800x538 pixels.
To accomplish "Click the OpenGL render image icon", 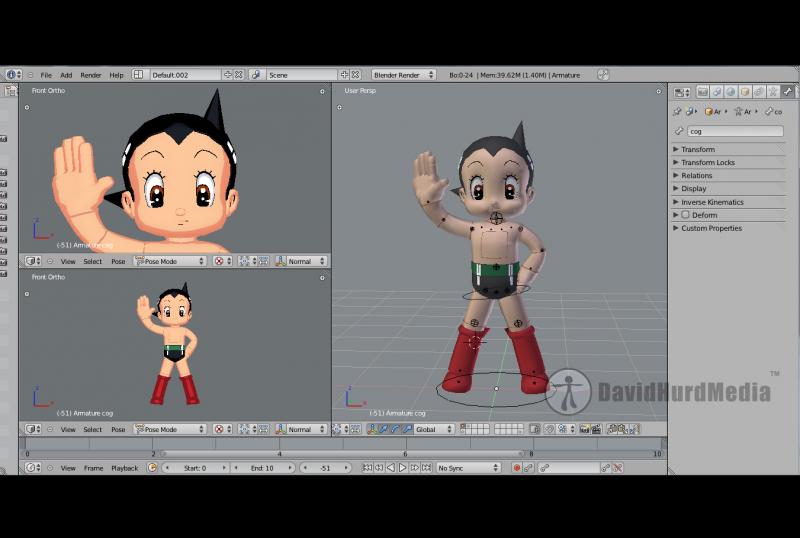I will coord(585,429).
